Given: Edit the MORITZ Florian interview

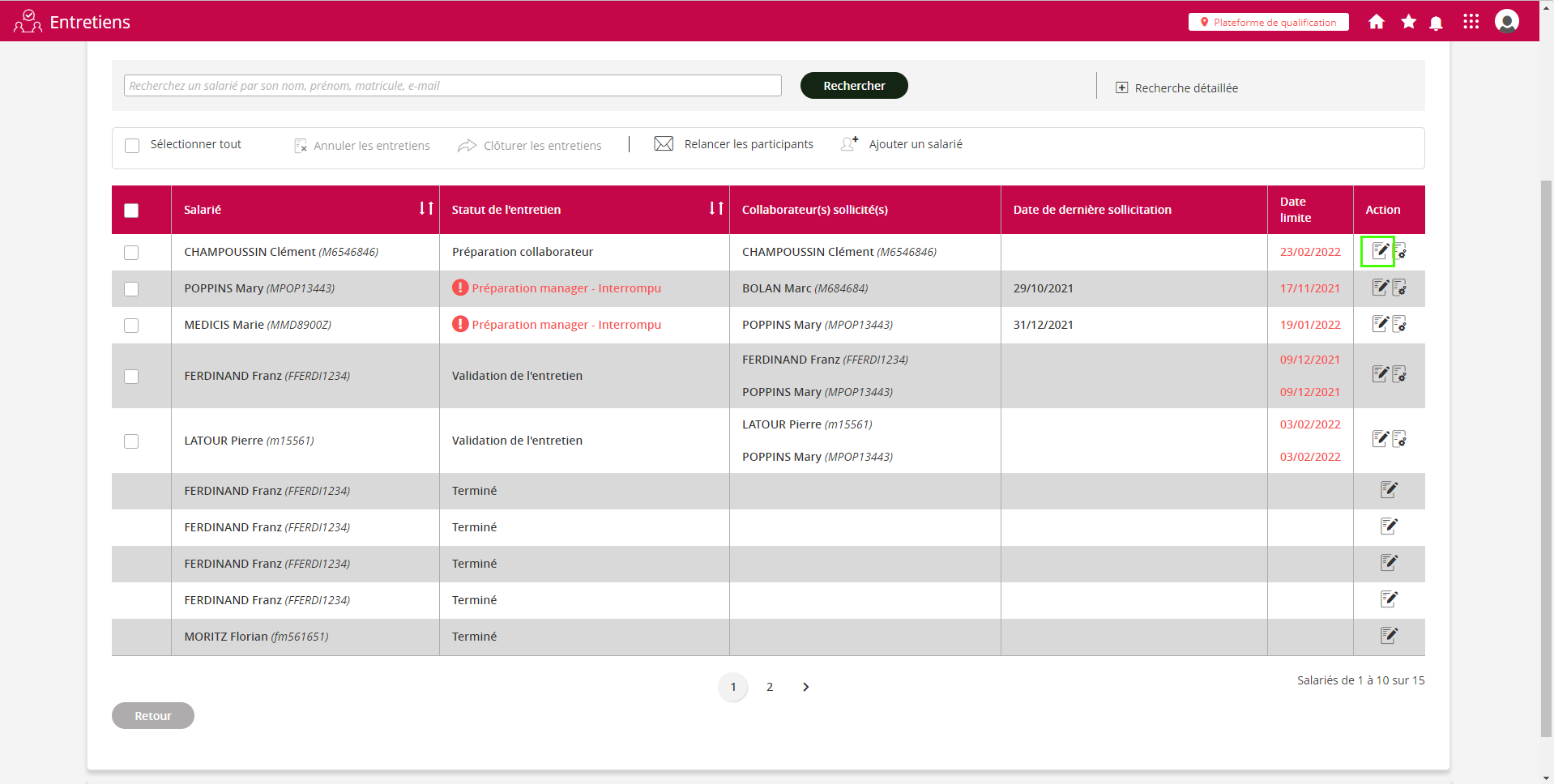Looking at the screenshot, I should [x=1389, y=636].
